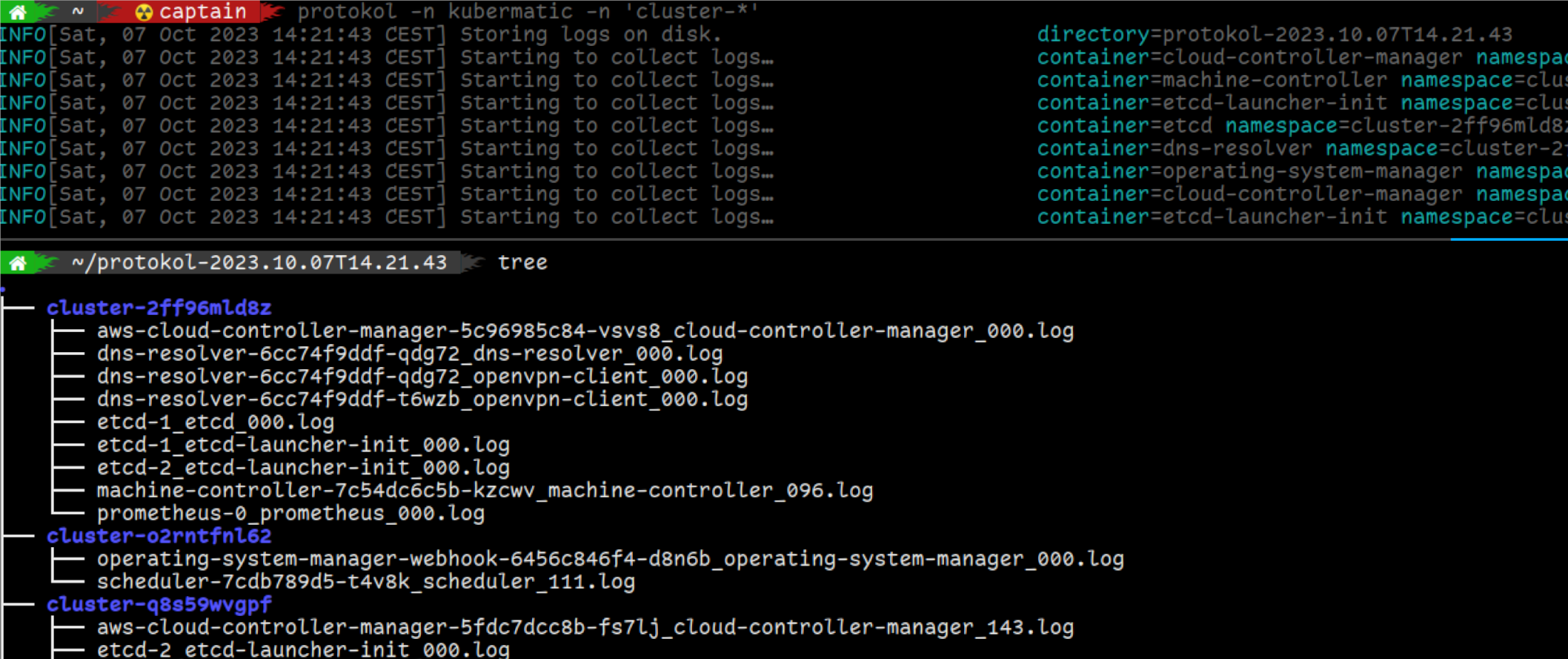Click the scheduler-7cdb789d5-t4v8k log file
The height and width of the screenshot is (659, 1568).
tap(366, 582)
